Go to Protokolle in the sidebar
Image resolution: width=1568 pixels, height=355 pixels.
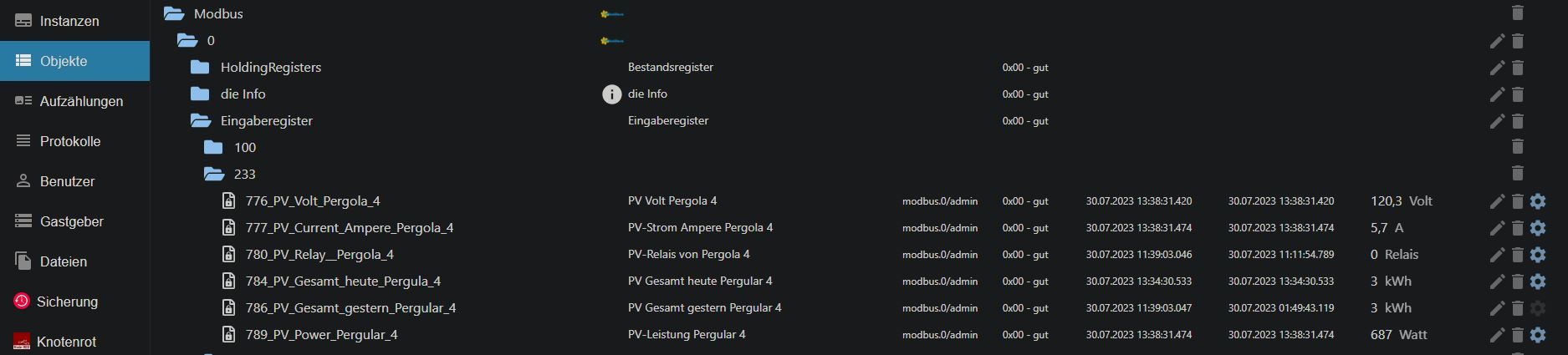[x=70, y=141]
